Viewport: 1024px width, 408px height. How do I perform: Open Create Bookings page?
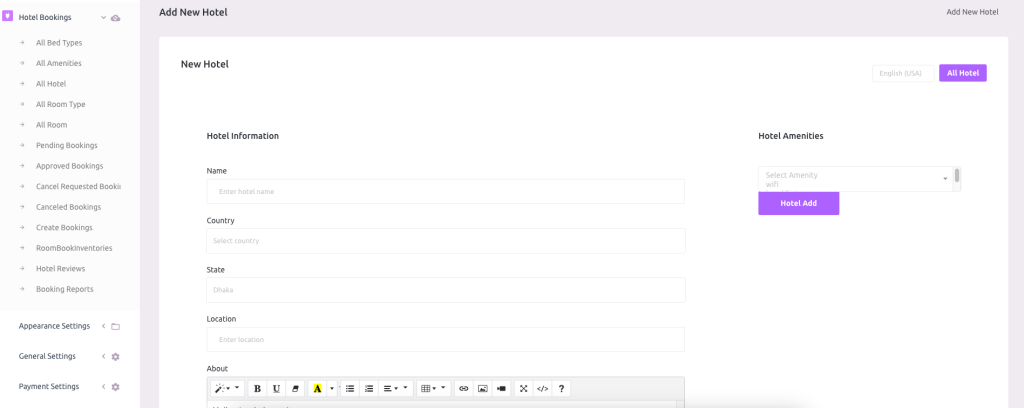[x=64, y=228]
